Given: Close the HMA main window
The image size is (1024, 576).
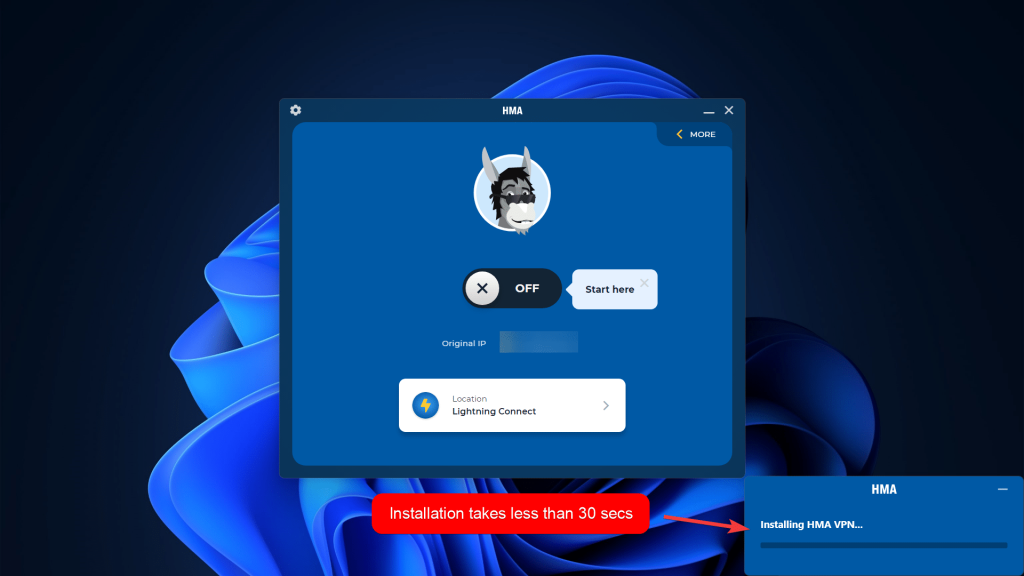Looking at the screenshot, I should tap(729, 110).
